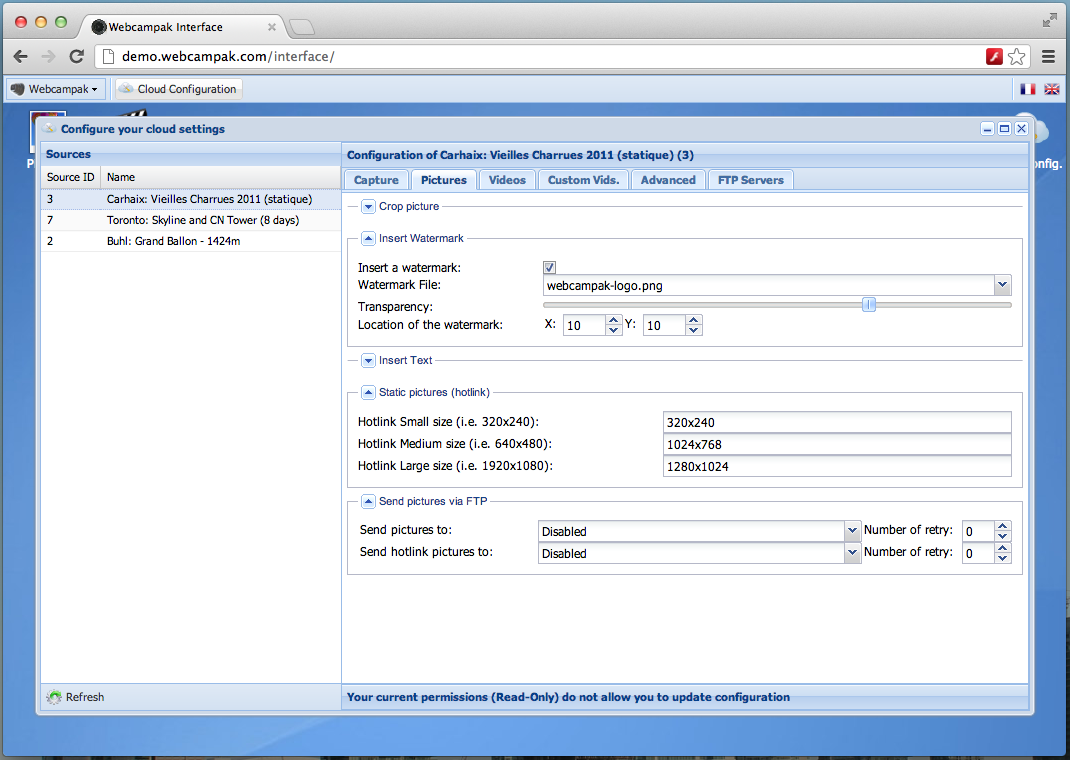Image resolution: width=1070 pixels, height=760 pixels.
Task: Click the Cloud Configuration button
Action: point(178,89)
